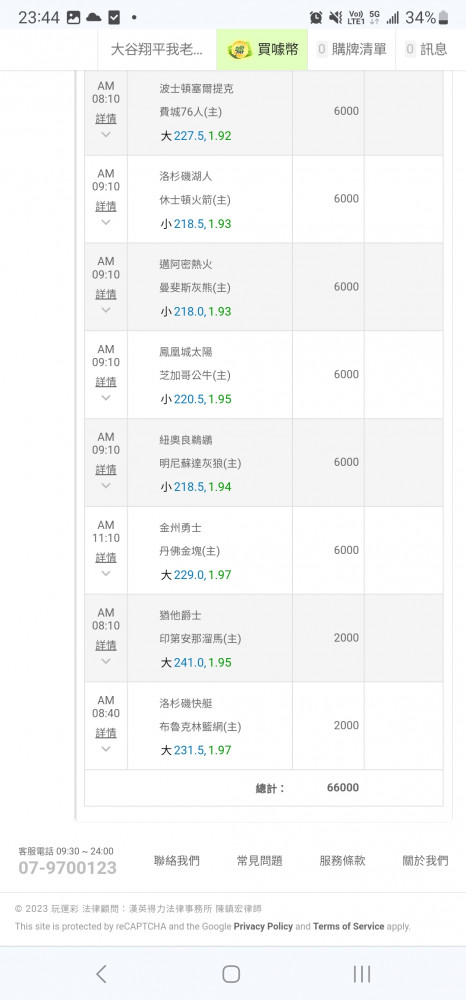Expand details chevron for 洛杉磯快艇 game
Viewport: 466px width, 1000px height.
pos(106,749)
